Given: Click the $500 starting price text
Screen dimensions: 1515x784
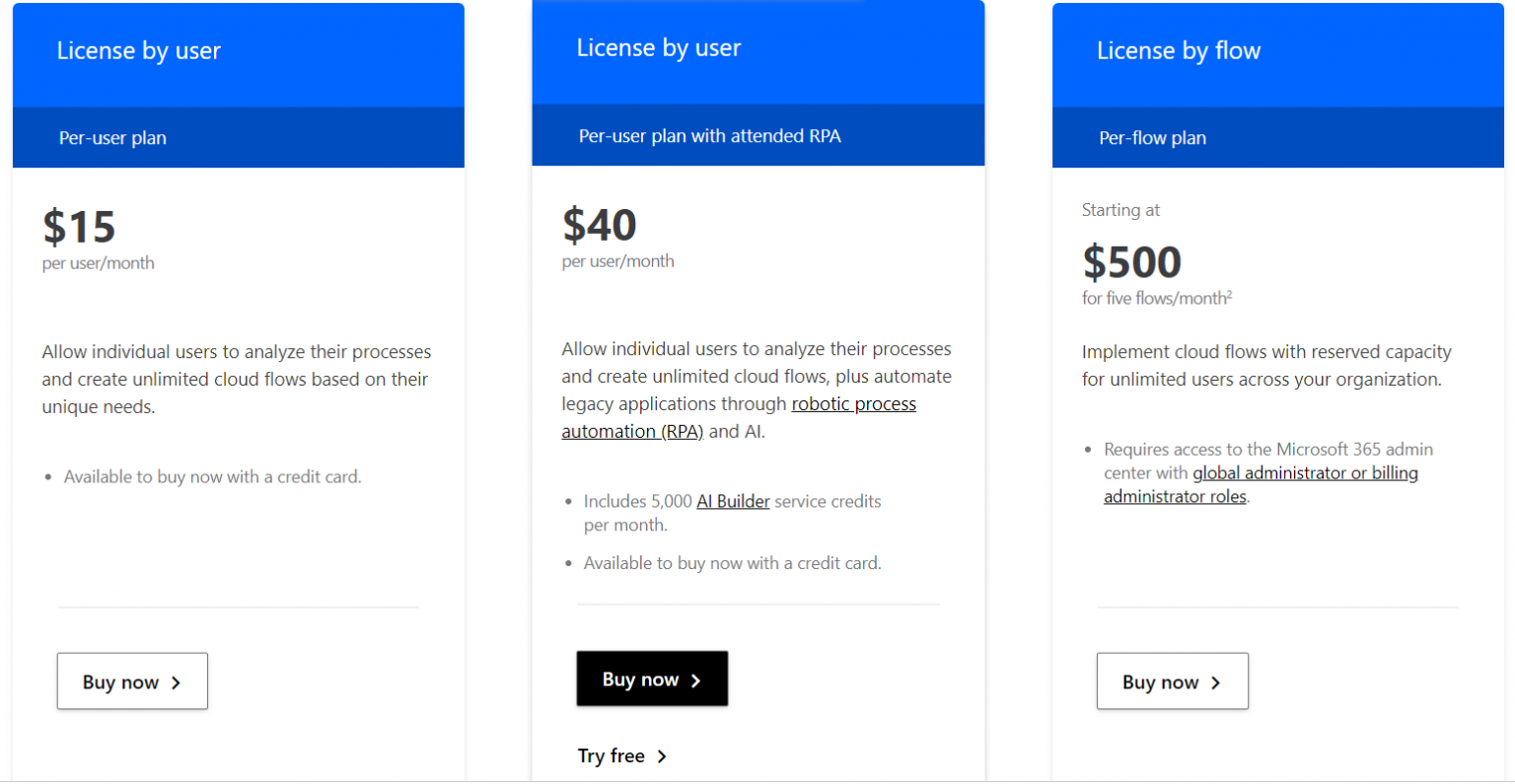Looking at the screenshot, I should coord(1131,262).
